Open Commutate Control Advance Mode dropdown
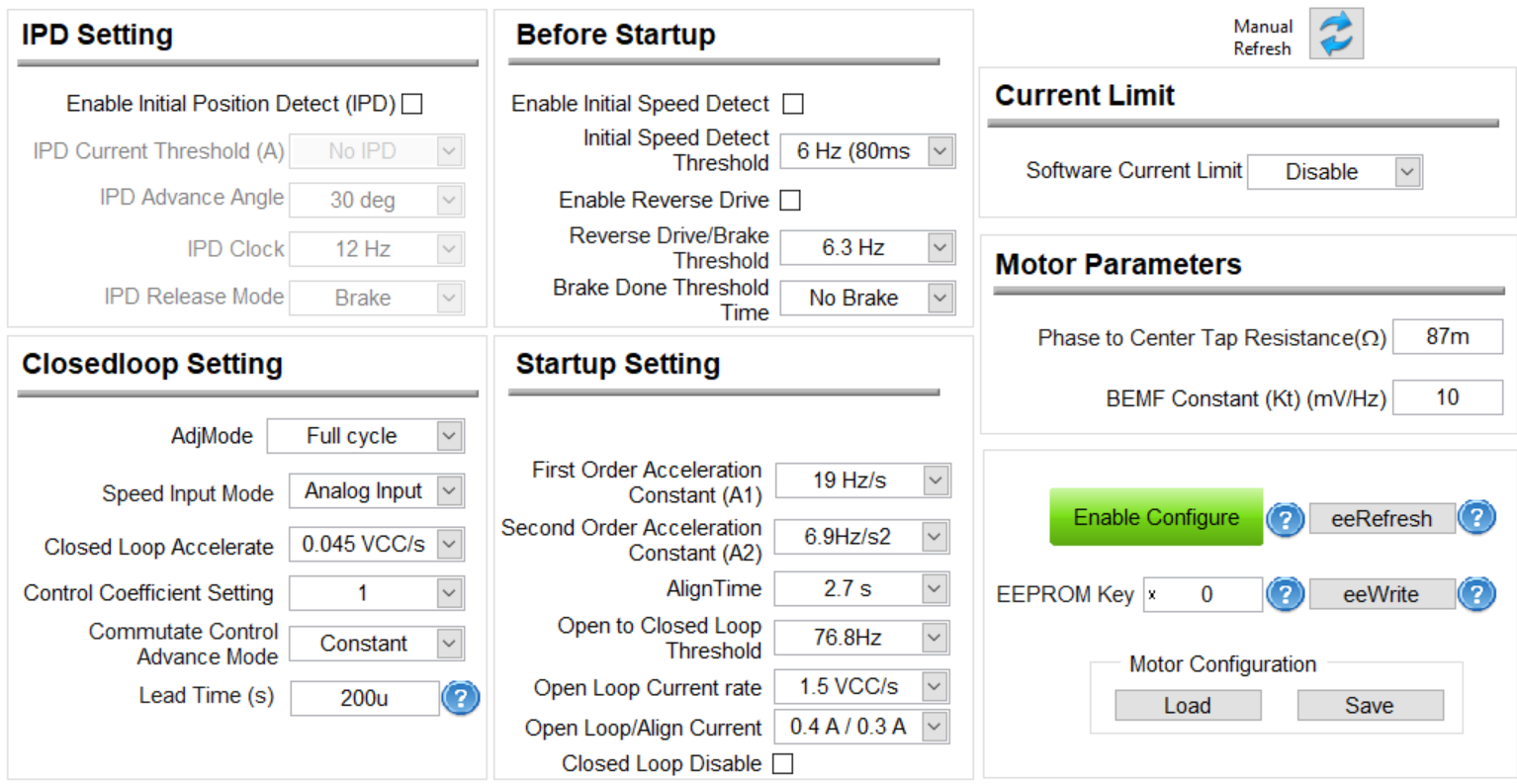The width and height of the screenshot is (1517, 784). click(x=377, y=644)
